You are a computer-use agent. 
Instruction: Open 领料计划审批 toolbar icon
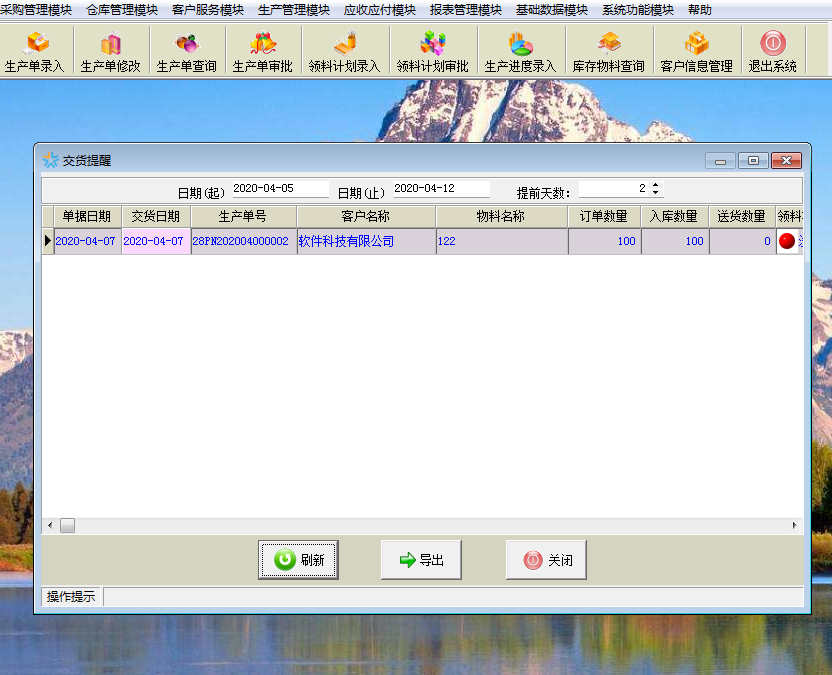tap(432, 52)
